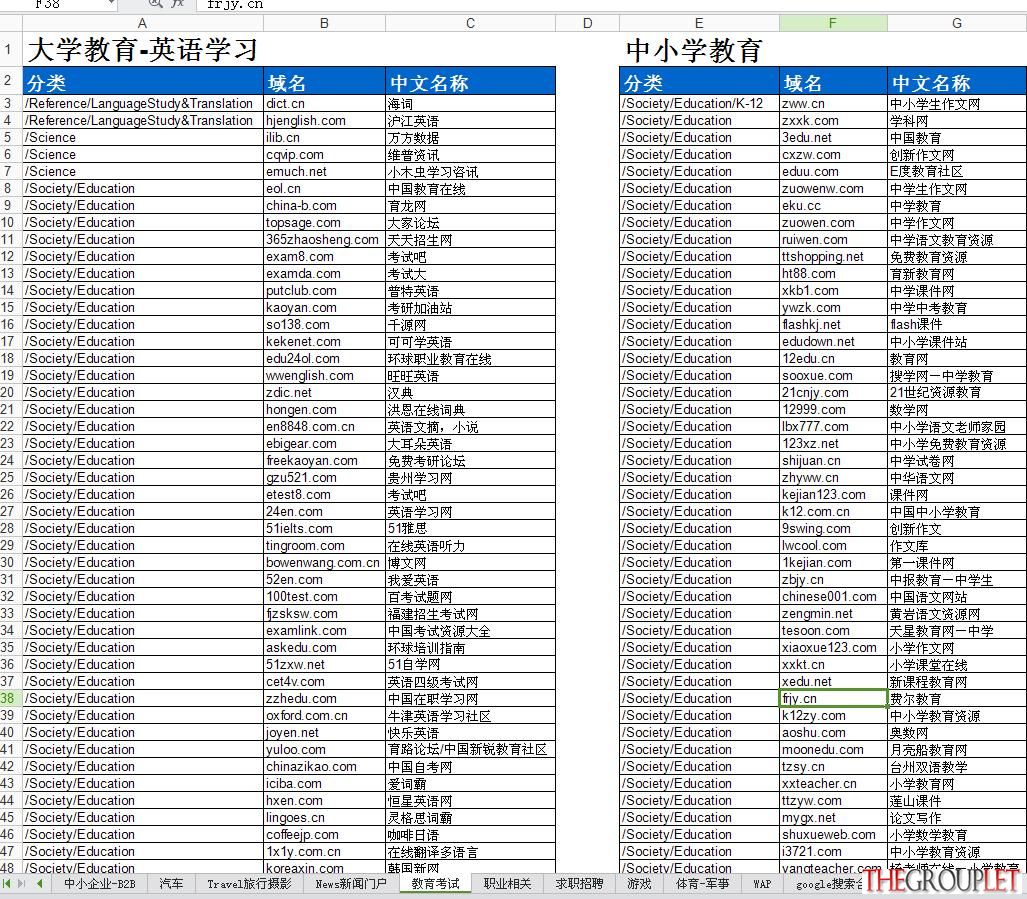Click the magnifier icon beside the fx button
Viewport: 1027px width, 899px height.
coord(155,4)
